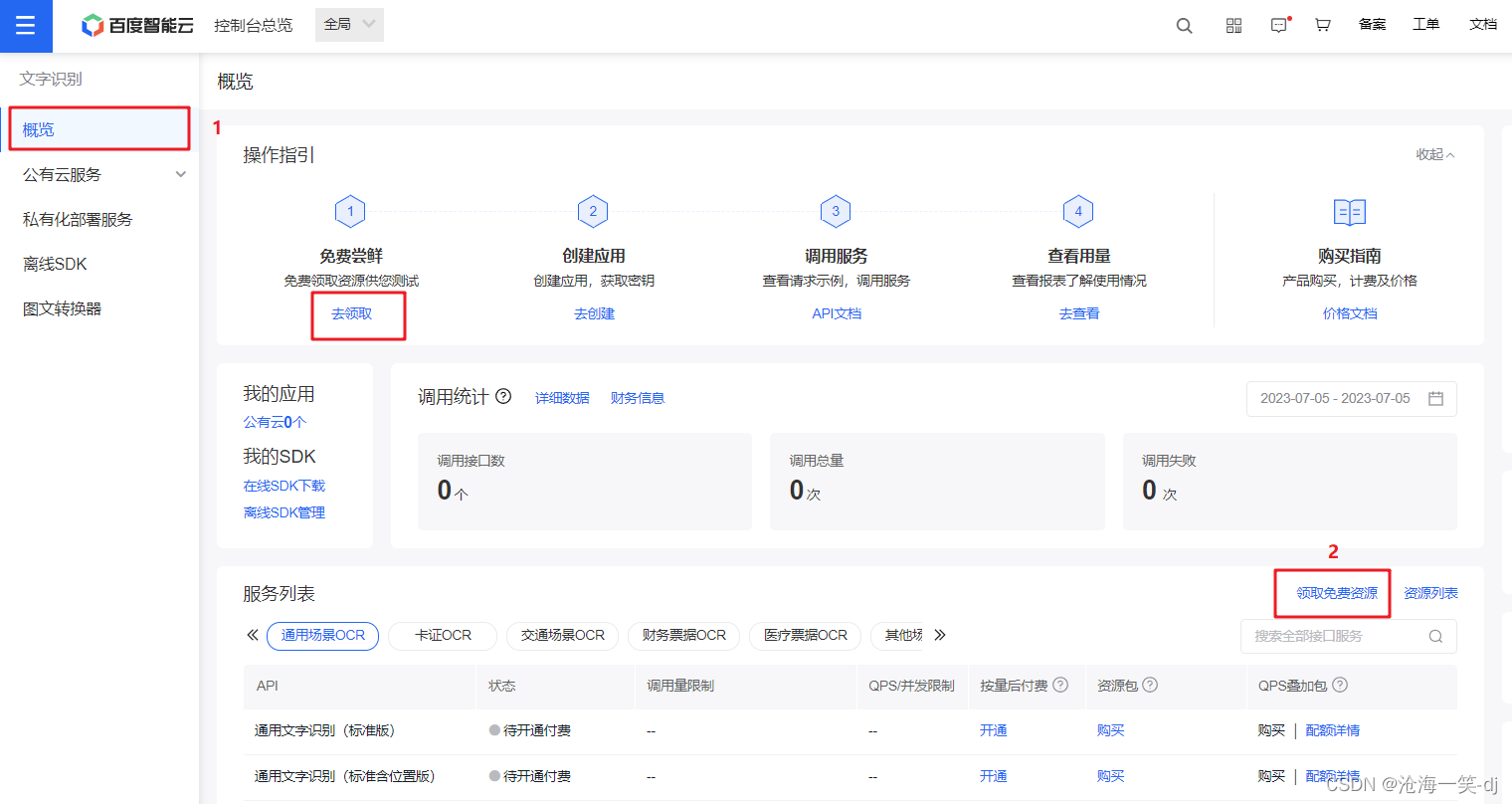Click the 调用失败 statistics card
1512x804 pixels.
coord(1290,482)
